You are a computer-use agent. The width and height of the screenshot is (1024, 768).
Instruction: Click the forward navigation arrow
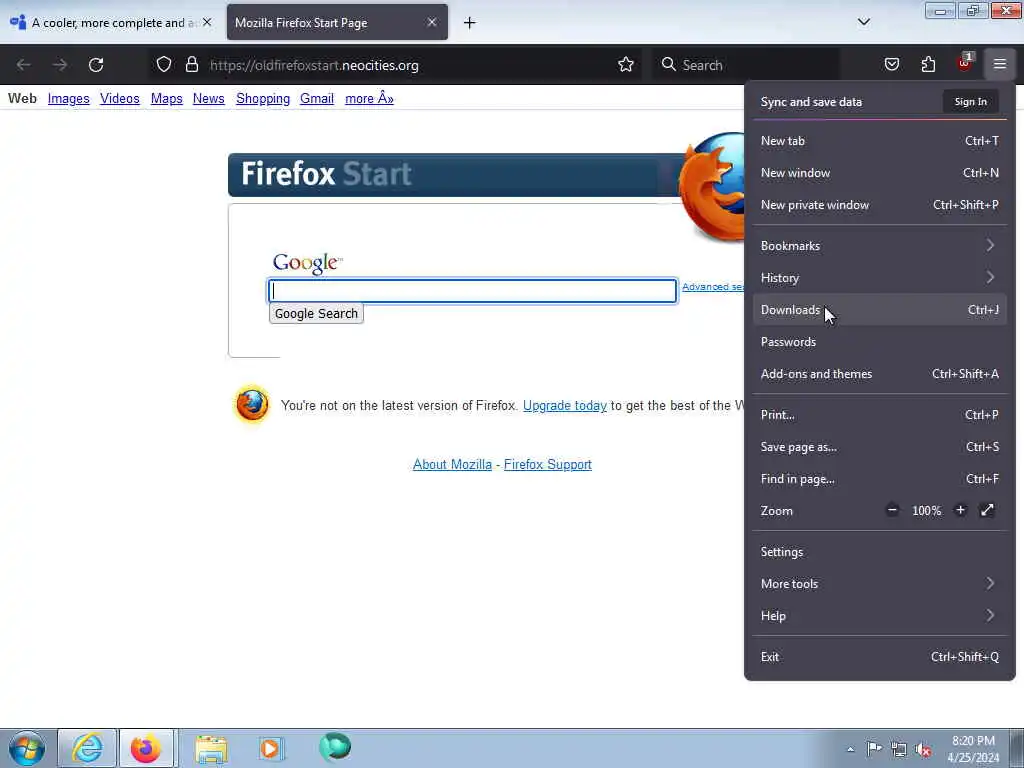point(60,65)
